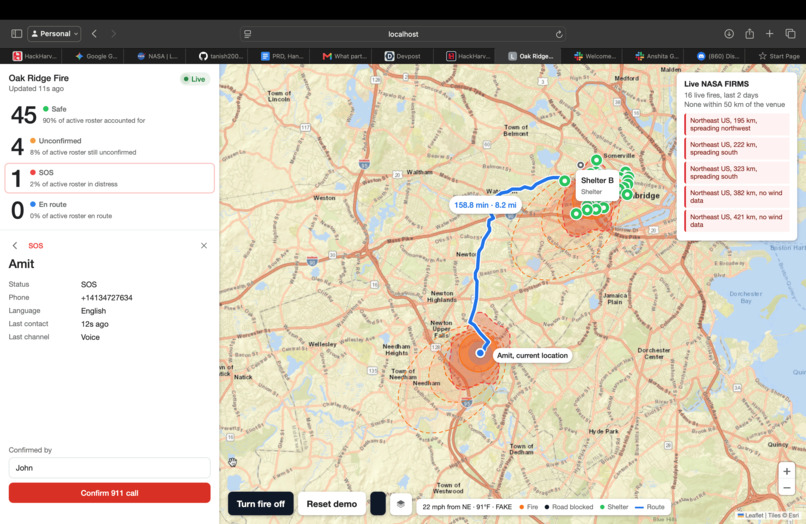Select the Northeast US, 421 km fire entry
This screenshot has height=524, width=806.
pos(737,221)
